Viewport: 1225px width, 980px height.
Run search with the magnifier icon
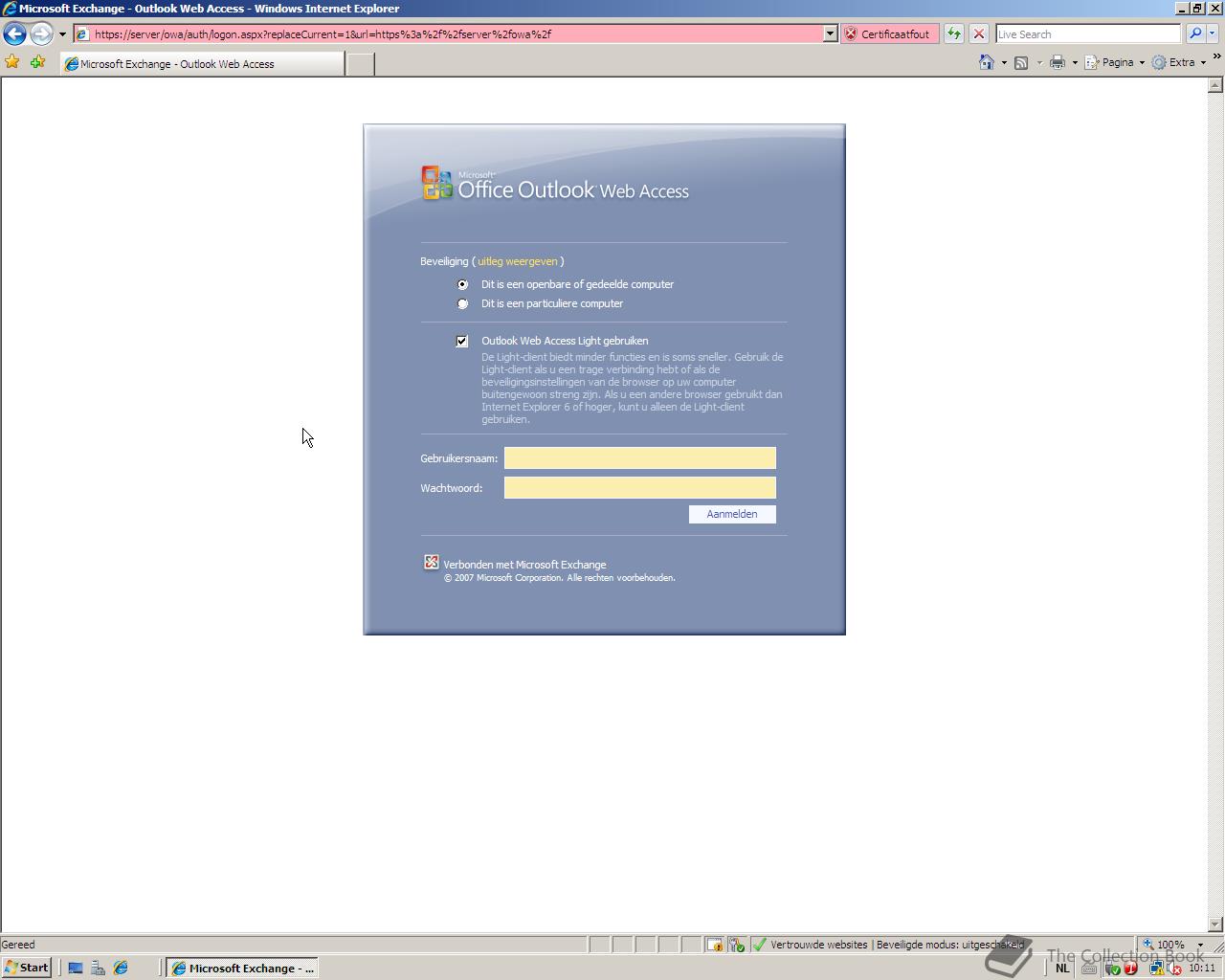coord(1195,34)
